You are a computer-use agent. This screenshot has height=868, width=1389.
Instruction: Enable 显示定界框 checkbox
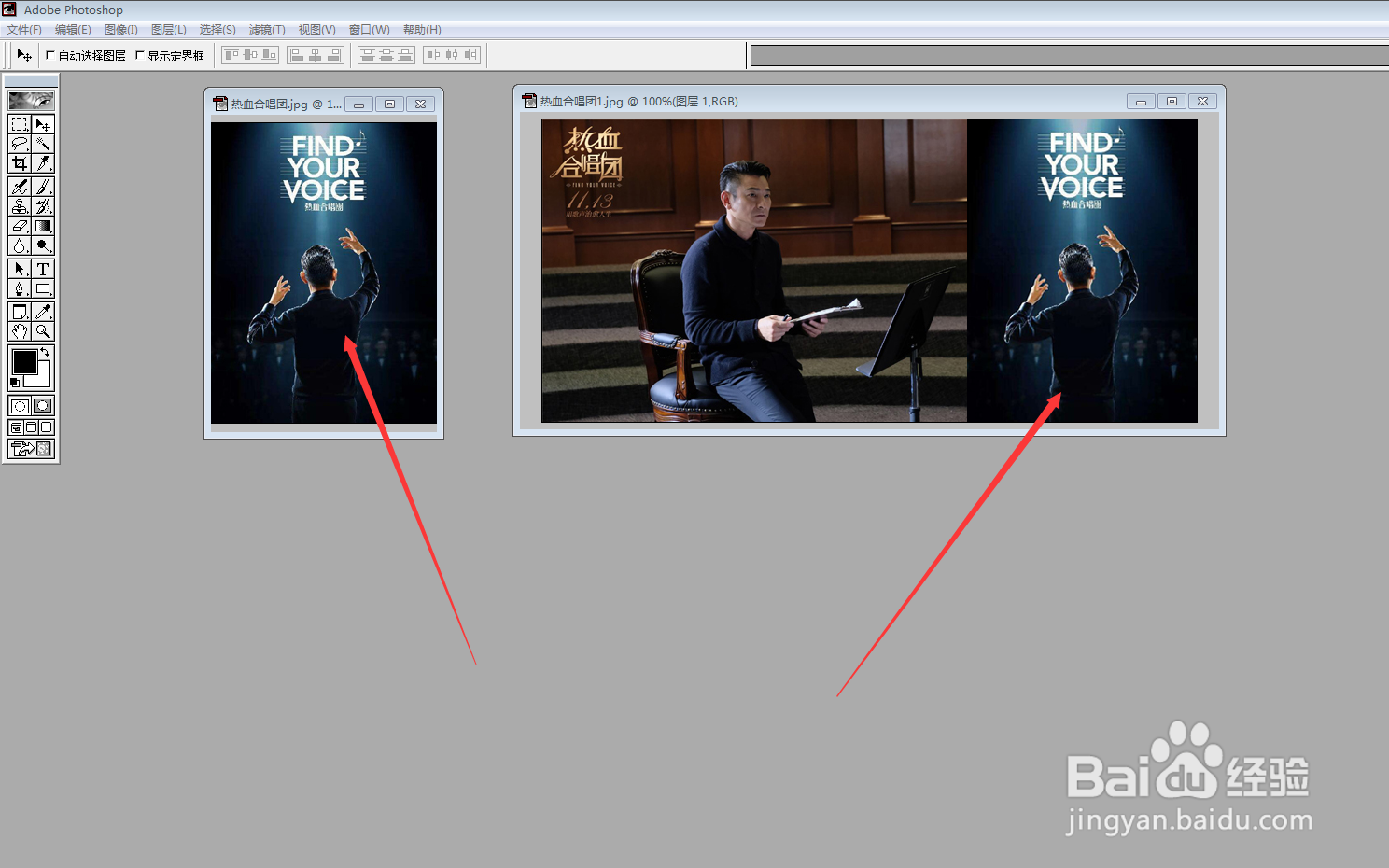[140, 55]
